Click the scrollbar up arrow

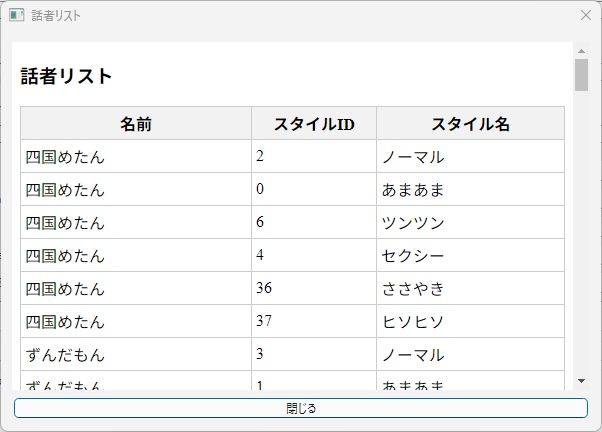(581, 51)
